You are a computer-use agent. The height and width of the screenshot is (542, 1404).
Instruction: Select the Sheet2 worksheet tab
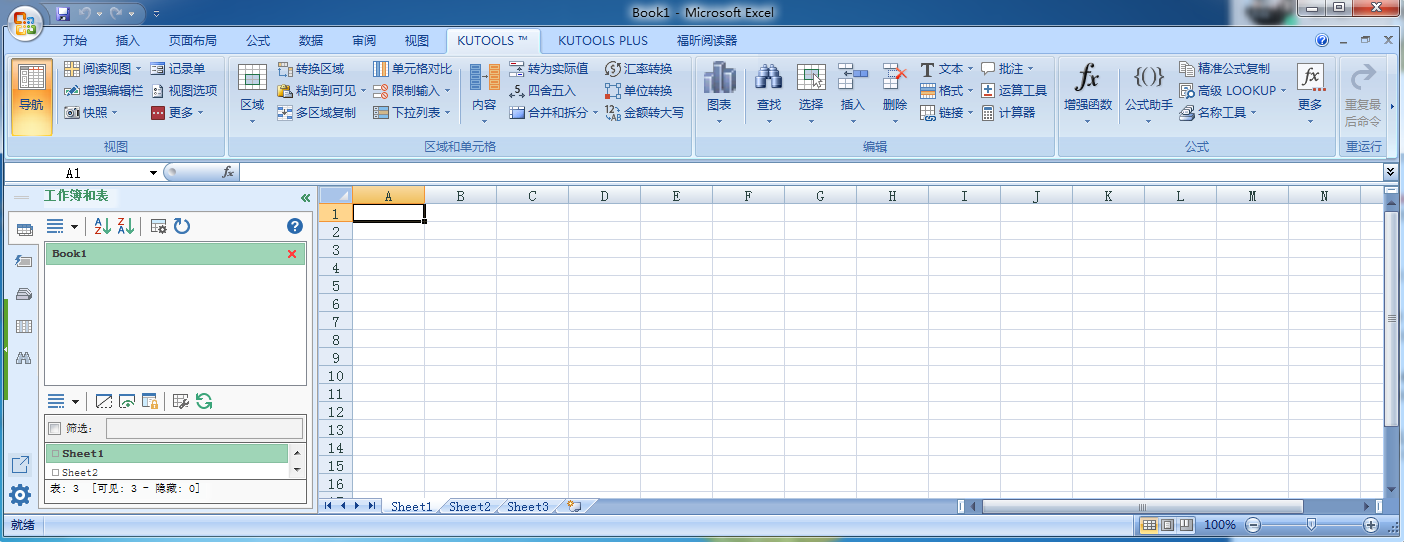[469, 507]
